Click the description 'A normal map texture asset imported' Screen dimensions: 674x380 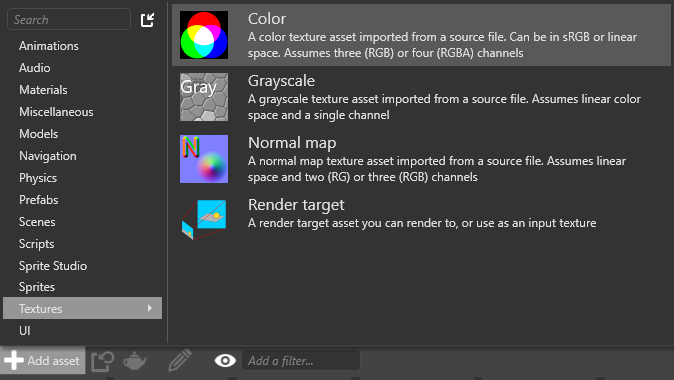tap(437, 169)
